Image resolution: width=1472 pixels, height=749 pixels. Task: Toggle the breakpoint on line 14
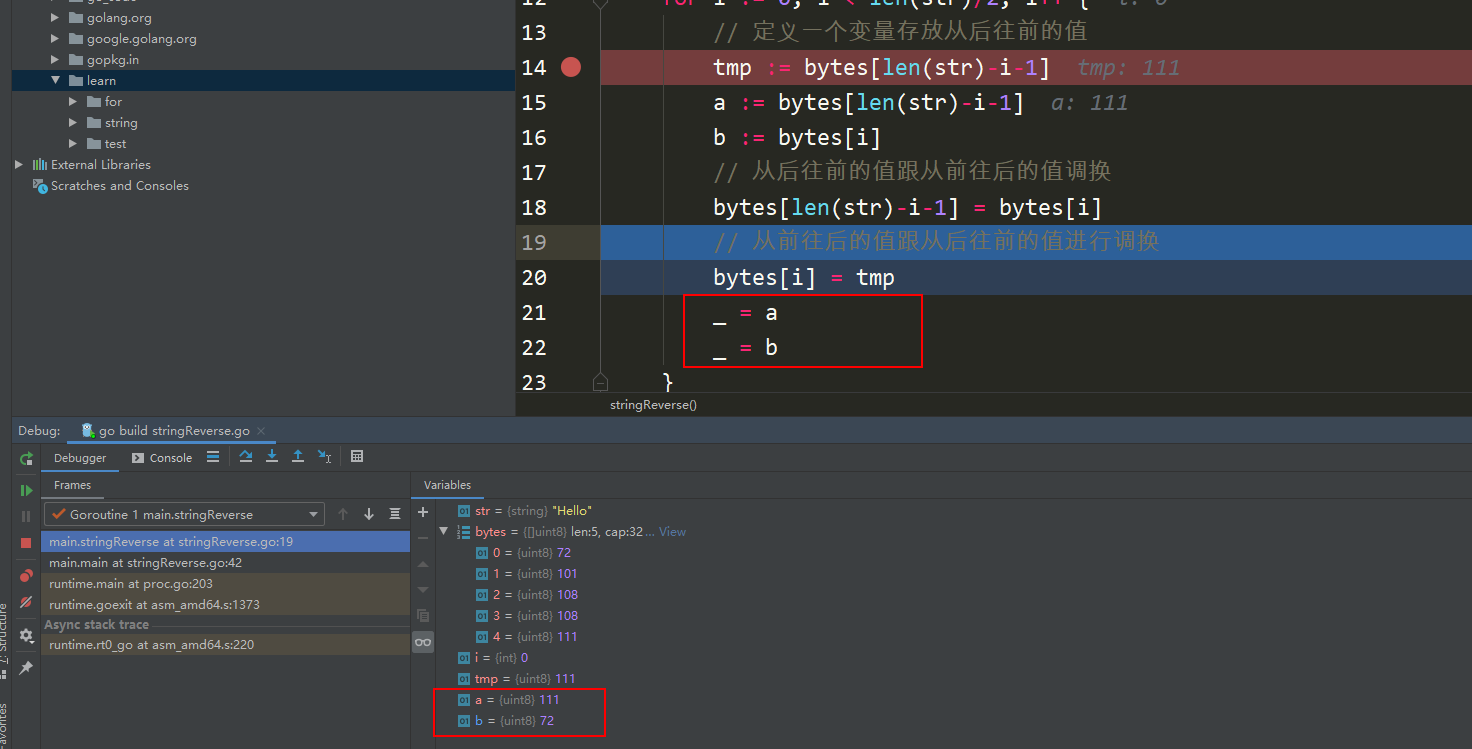point(570,67)
